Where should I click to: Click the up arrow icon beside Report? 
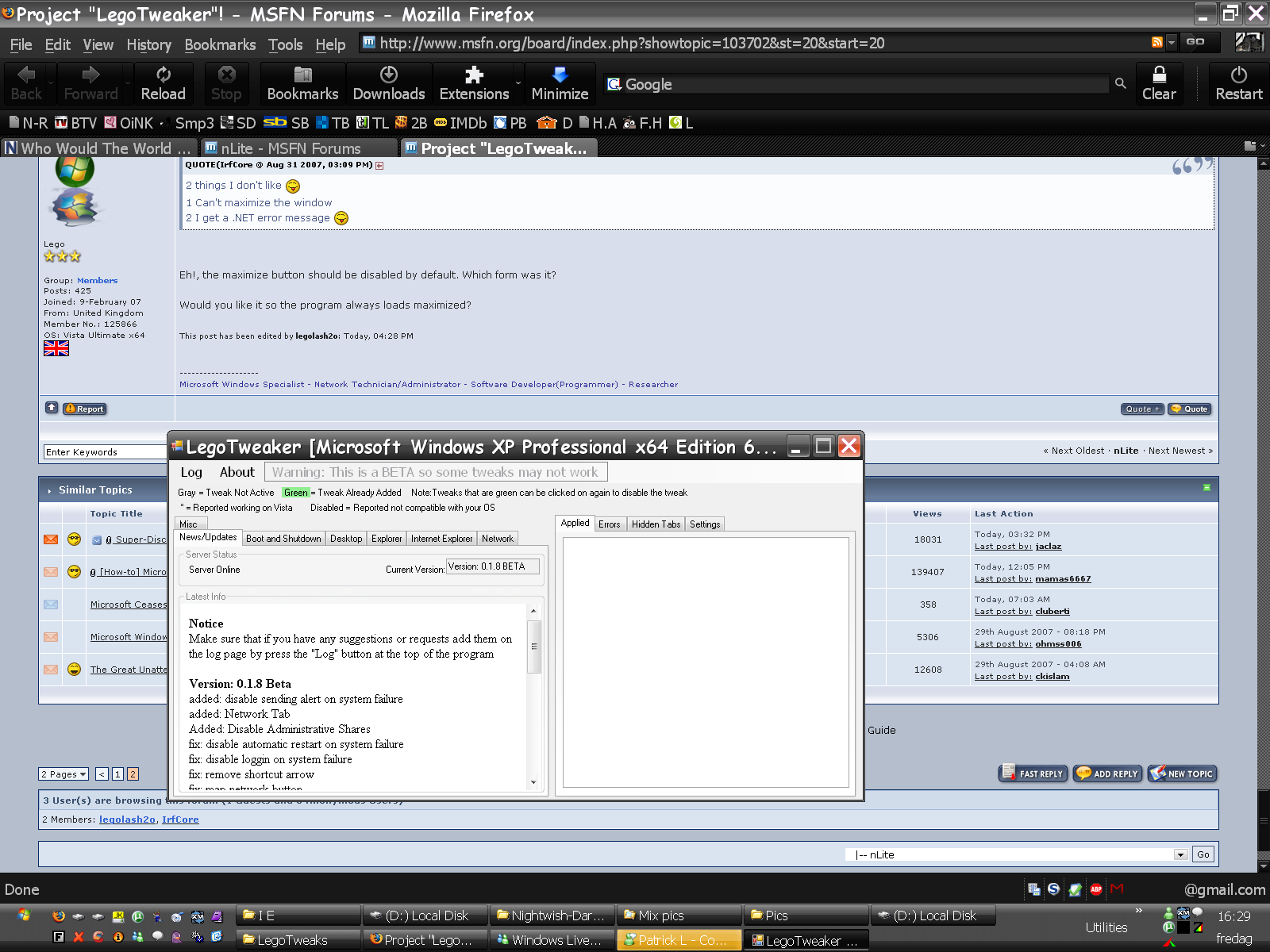52,408
